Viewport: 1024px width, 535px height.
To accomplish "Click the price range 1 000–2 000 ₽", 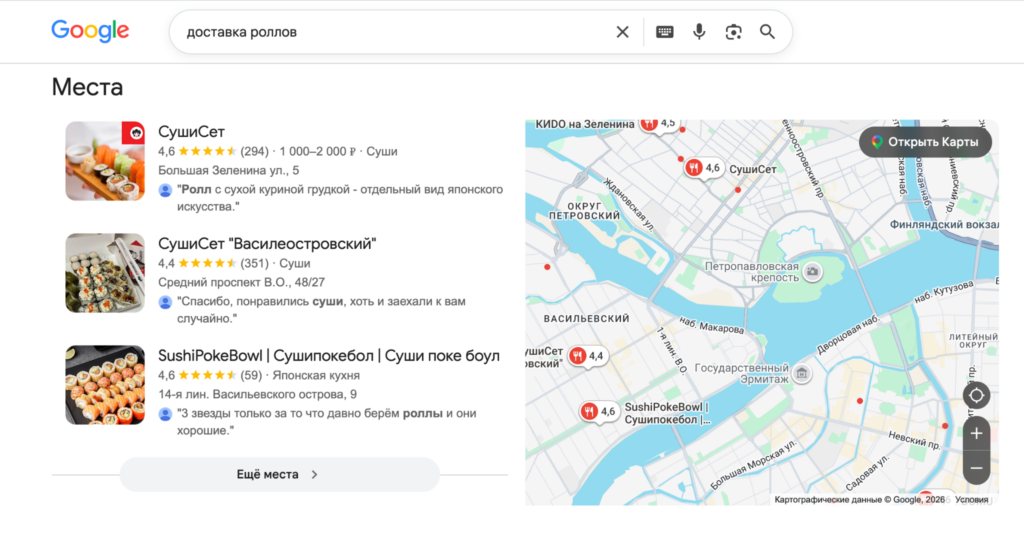I will [x=317, y=152].
